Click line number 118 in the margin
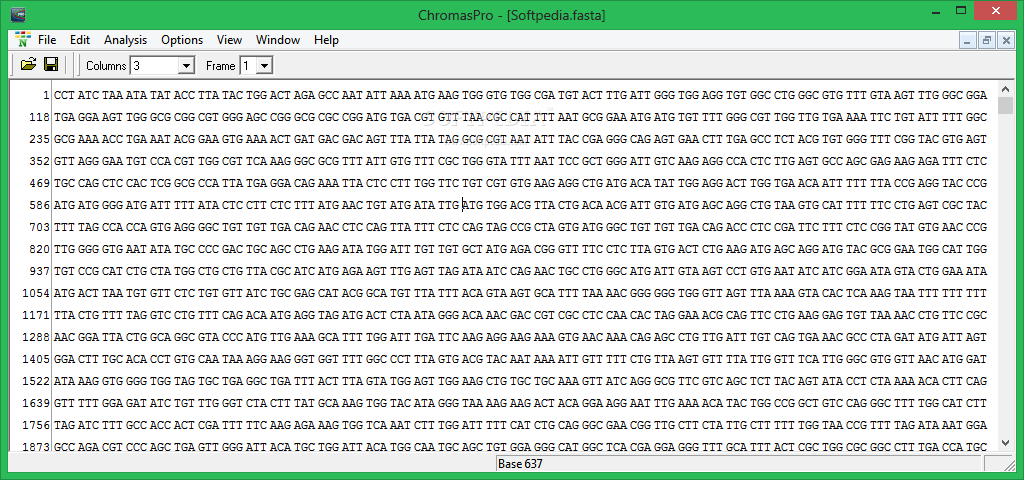The width and height of the screenshot is (1024, 480). pyautogui.click(x=40, y=118)
